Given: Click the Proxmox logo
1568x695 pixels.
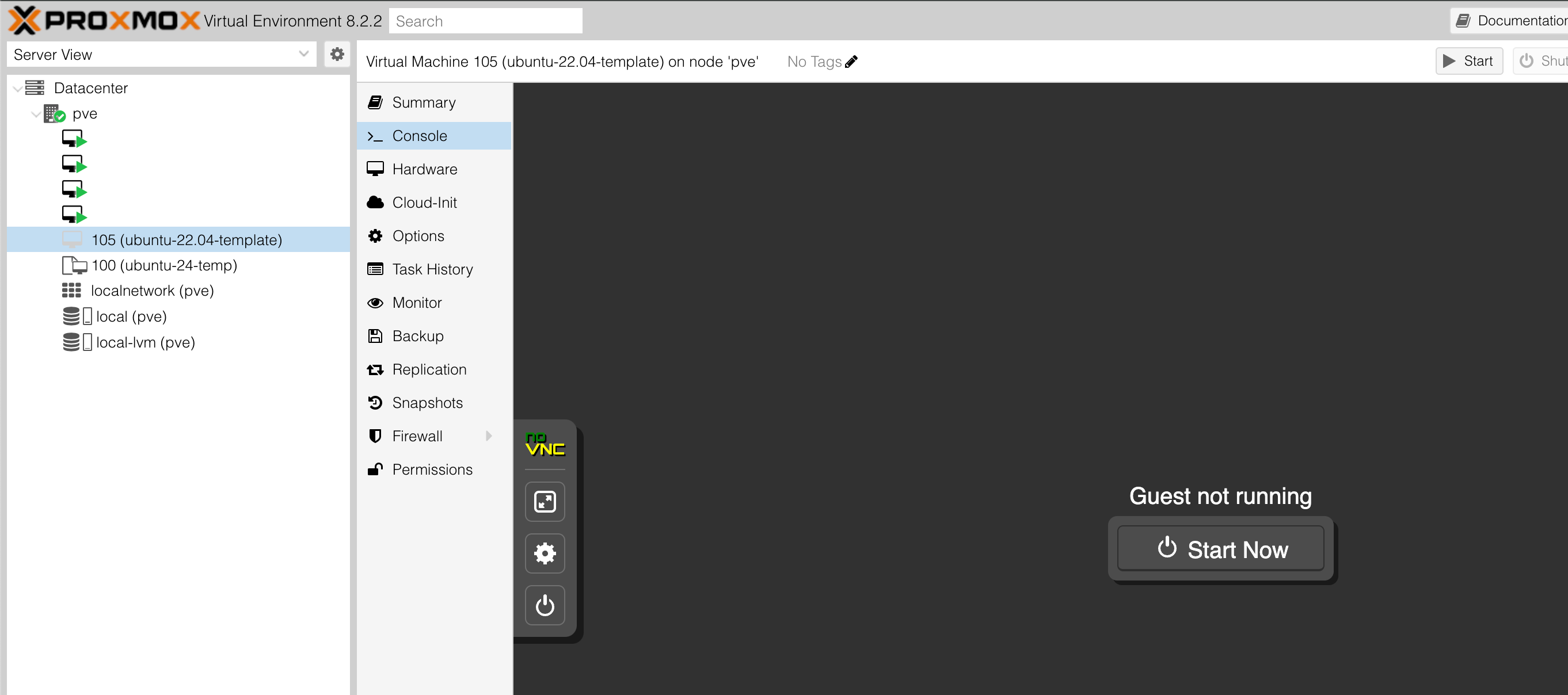Looking at the screenshot, I should click(104, 21).
